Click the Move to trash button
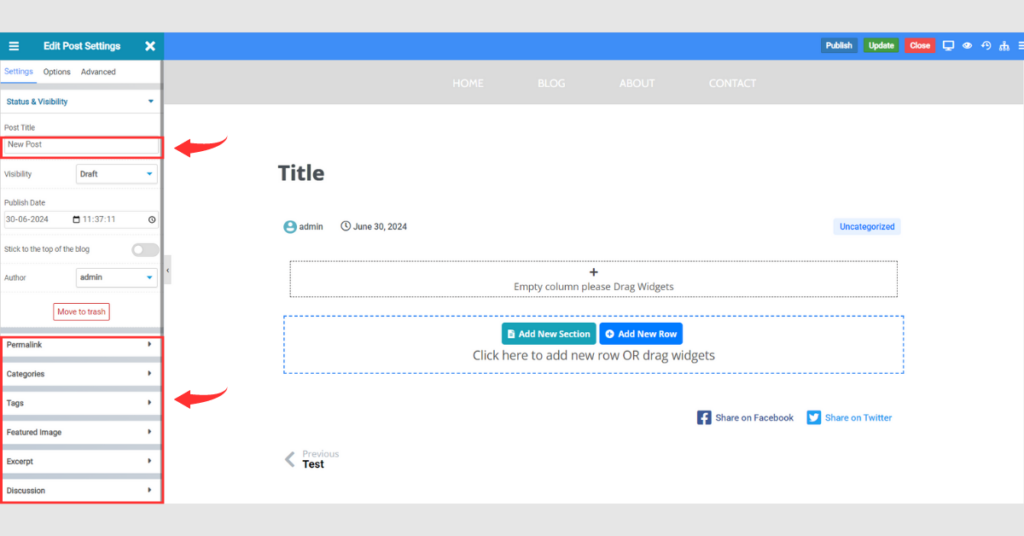 [x=81, y=312]
